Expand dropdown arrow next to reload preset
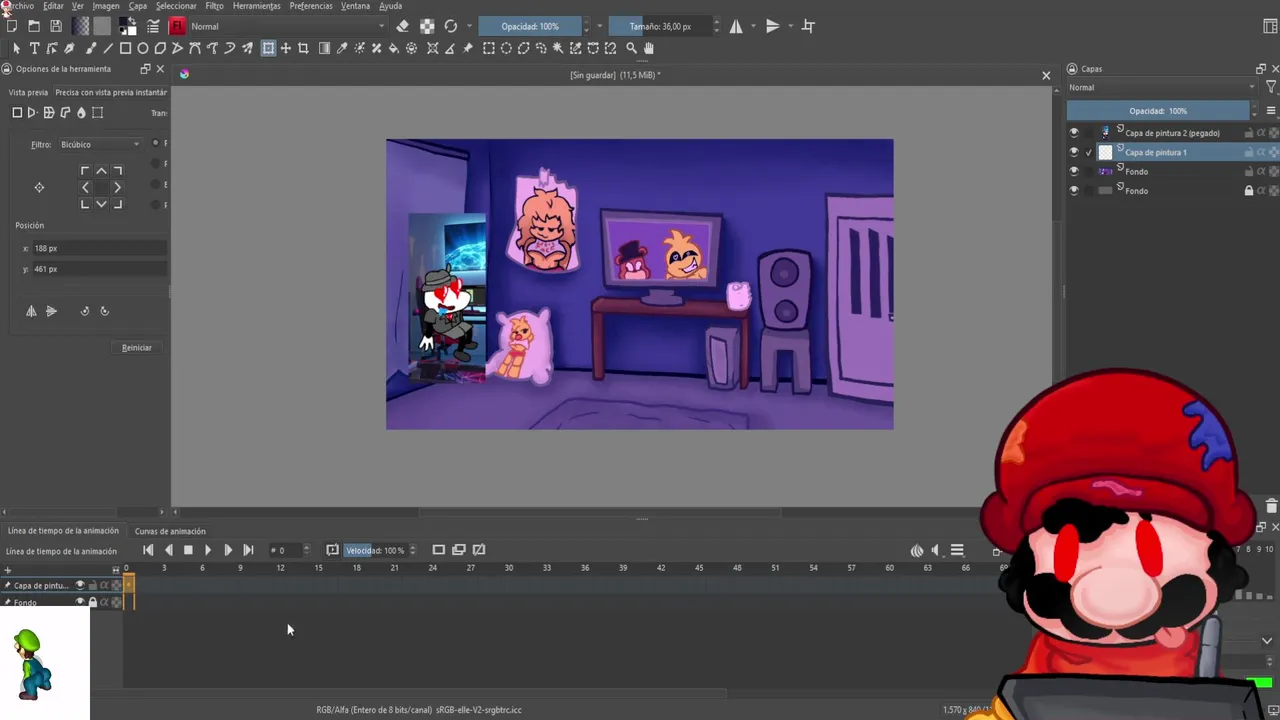The height and width of the screenshot is (720, 1280). tap(471, 26)
